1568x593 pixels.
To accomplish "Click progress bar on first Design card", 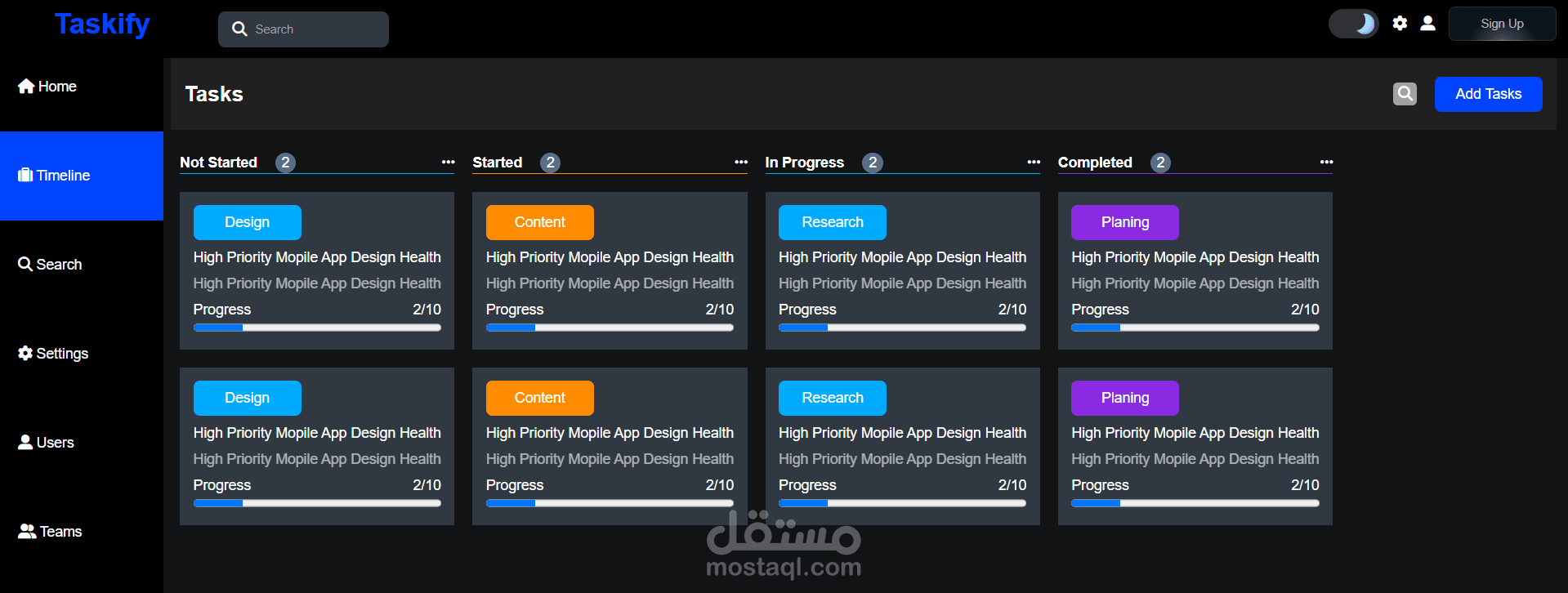I will (317, 328).
